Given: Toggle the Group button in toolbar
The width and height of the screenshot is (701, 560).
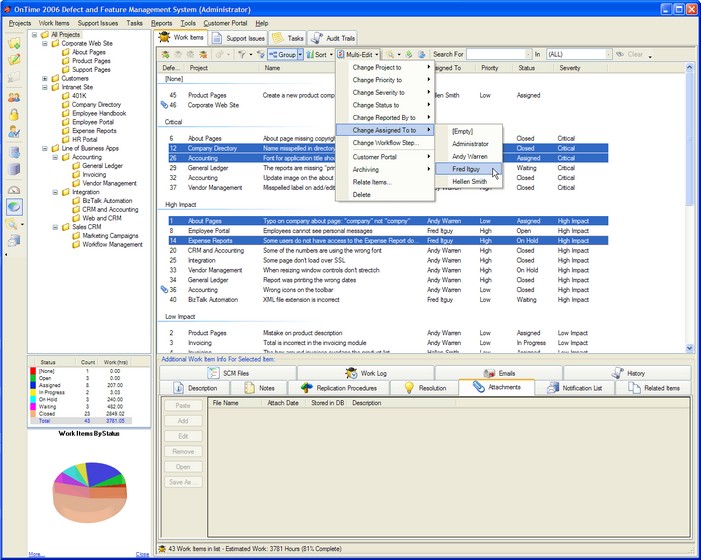Looking at the screenshot, I should pos(283,55).
